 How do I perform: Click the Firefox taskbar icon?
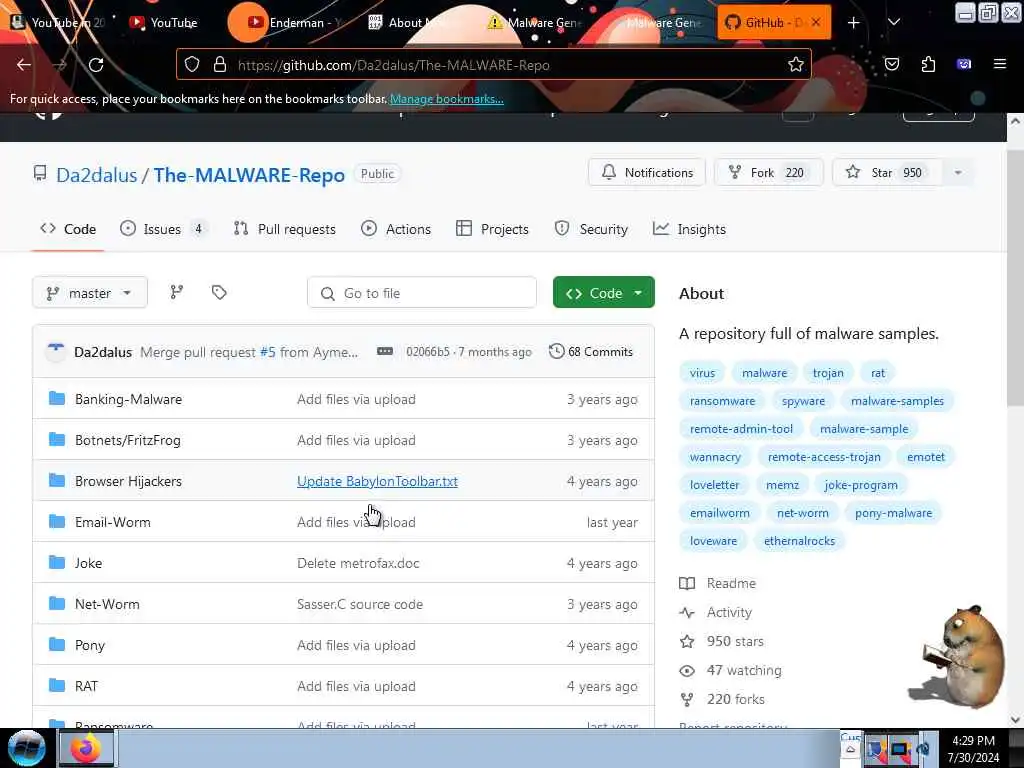pyautogui.click(x=86, y=748)
